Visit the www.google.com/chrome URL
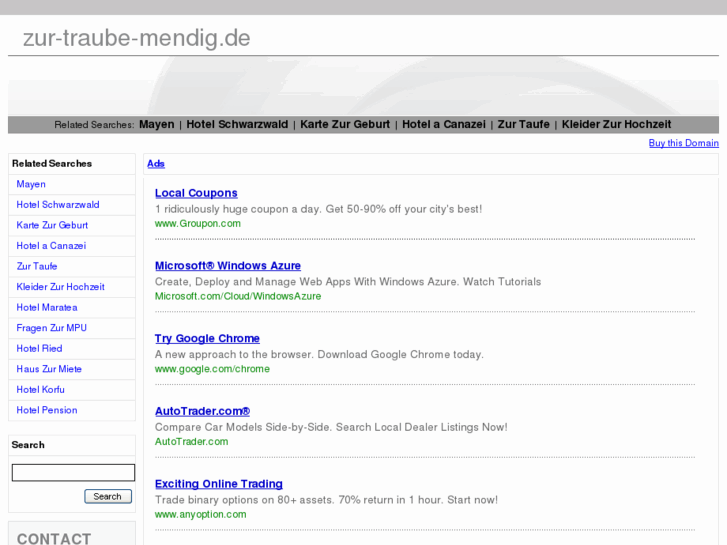Image resolution: width=727 pixels, height=545 pixels. pos(212,369)
